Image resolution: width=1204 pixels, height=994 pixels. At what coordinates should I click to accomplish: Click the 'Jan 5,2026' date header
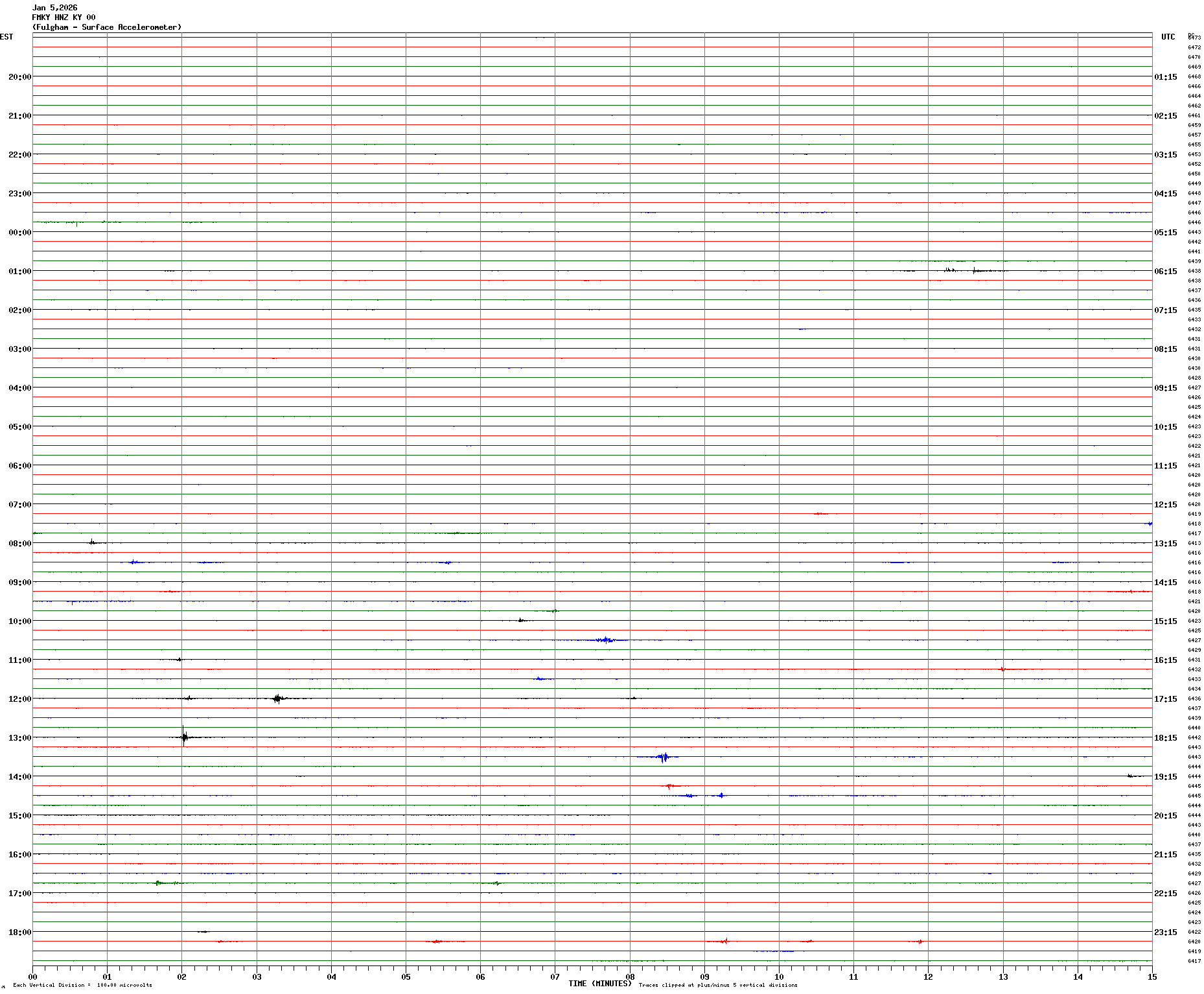(x=54, y=8)
